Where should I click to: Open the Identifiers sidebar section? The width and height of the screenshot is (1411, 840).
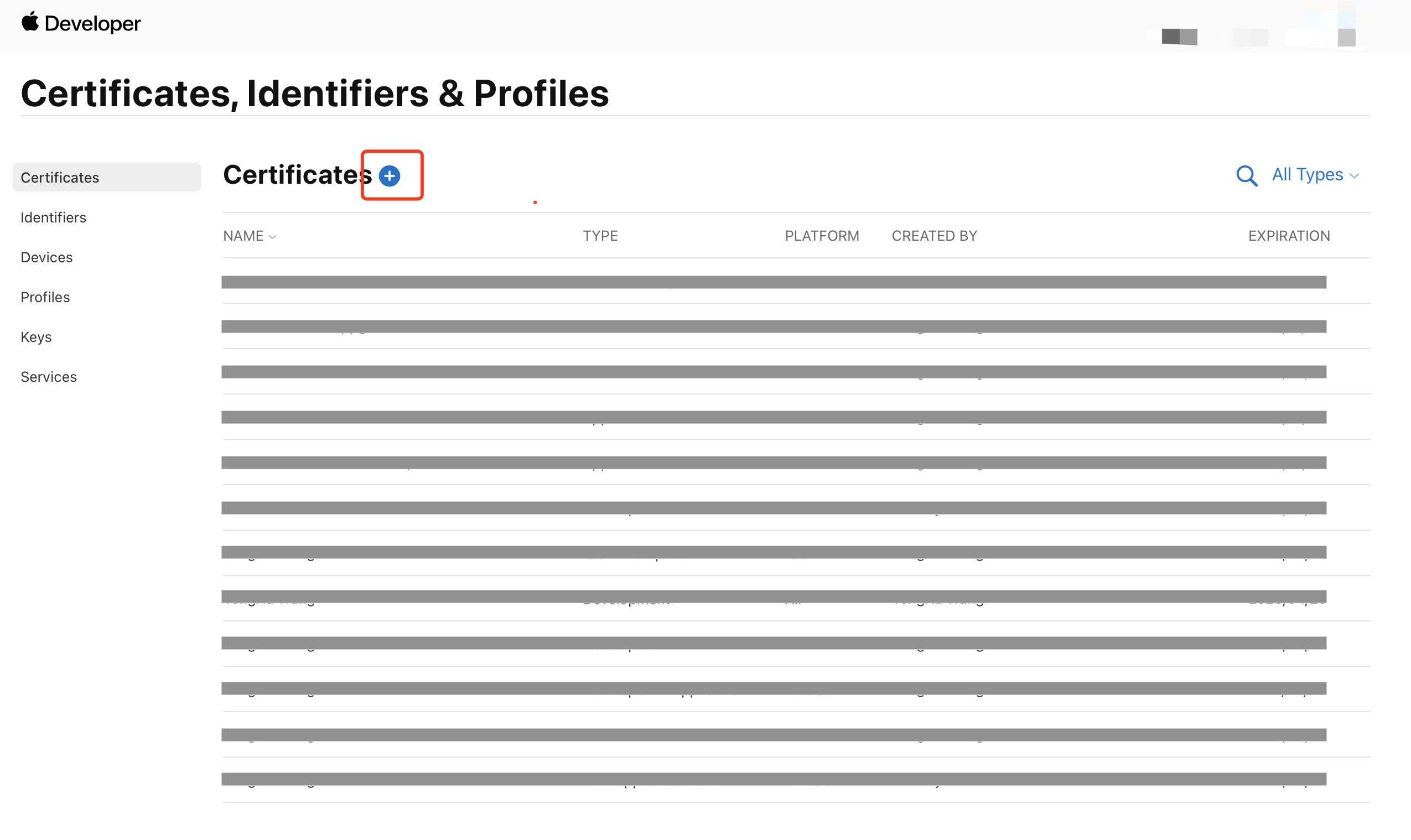click(x=53, y=217)
